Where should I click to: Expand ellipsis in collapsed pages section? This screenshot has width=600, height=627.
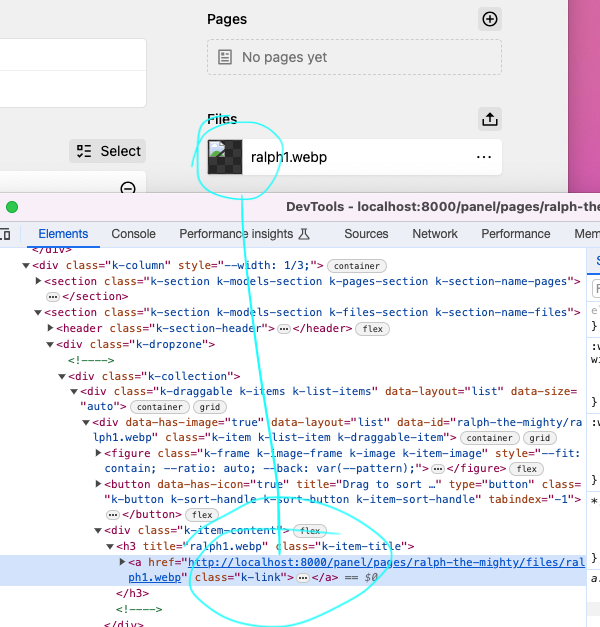point(52,297)
